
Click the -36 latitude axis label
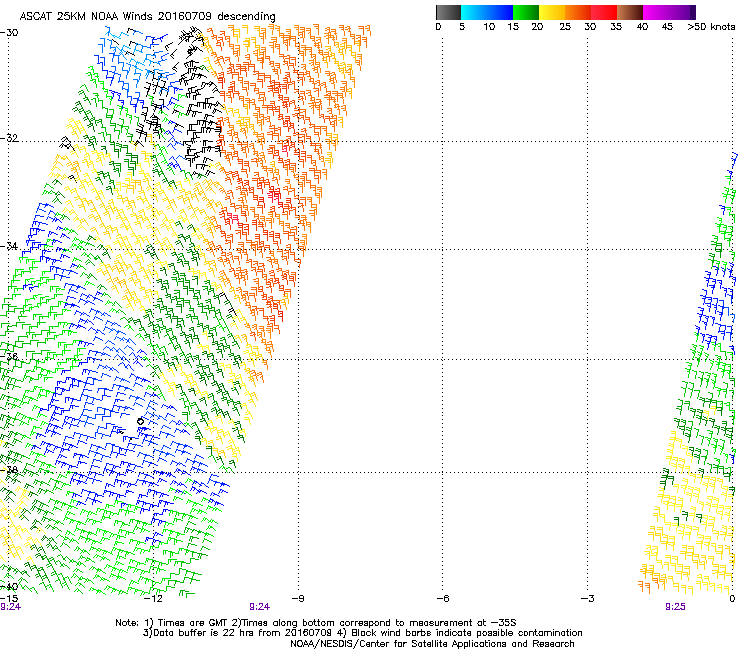pos(9,356)
